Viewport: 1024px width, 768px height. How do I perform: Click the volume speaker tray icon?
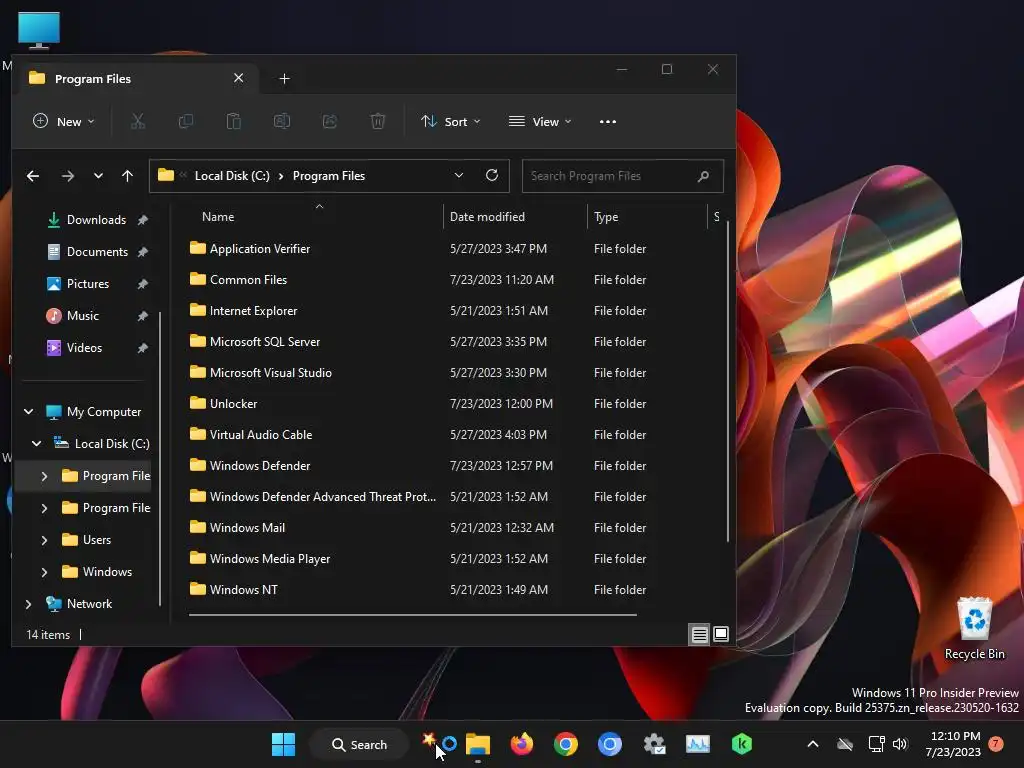coord(900,744)
